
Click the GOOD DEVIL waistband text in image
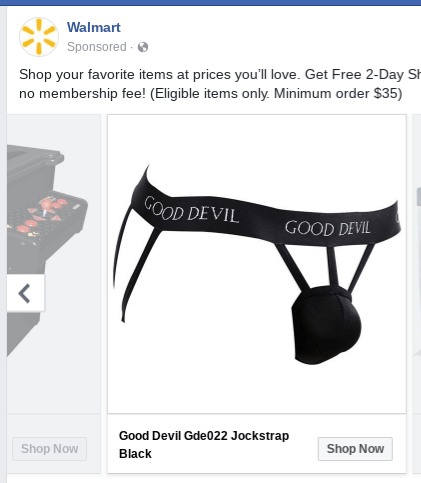point(192,211)
